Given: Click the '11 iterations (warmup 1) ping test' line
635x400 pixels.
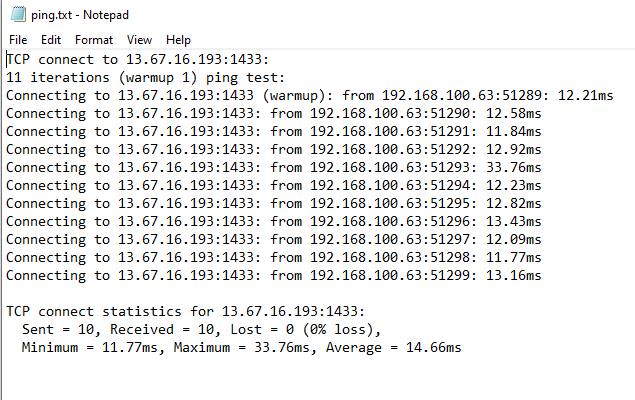Looking at the screenshot, I should click(146, 77).
